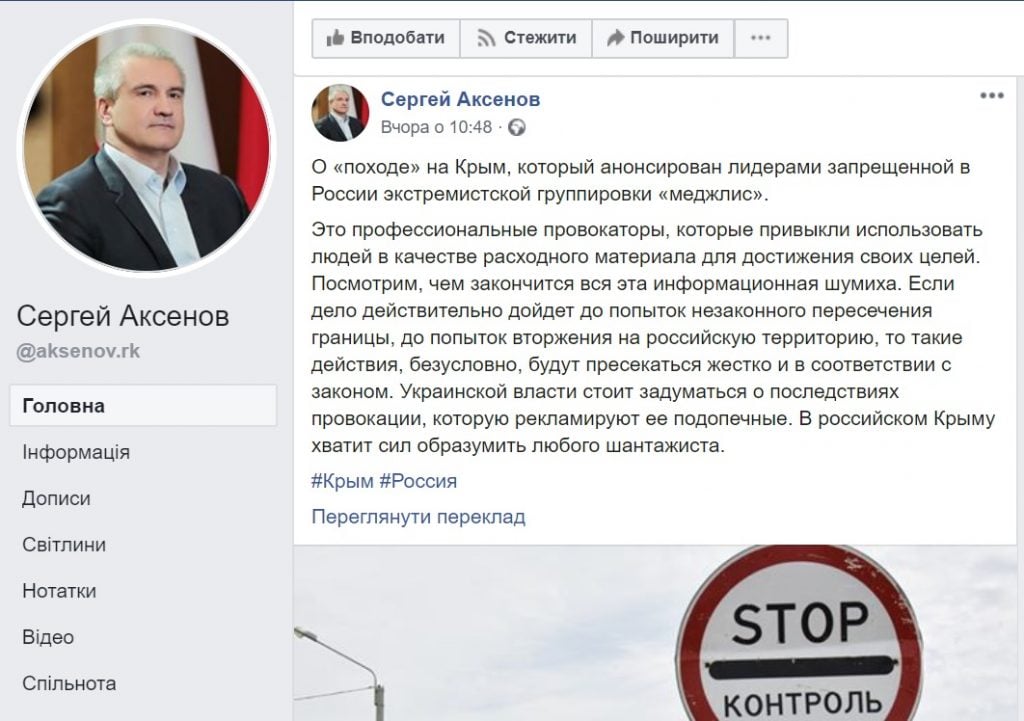Open the post options three-dot menu

pos(991,96)
